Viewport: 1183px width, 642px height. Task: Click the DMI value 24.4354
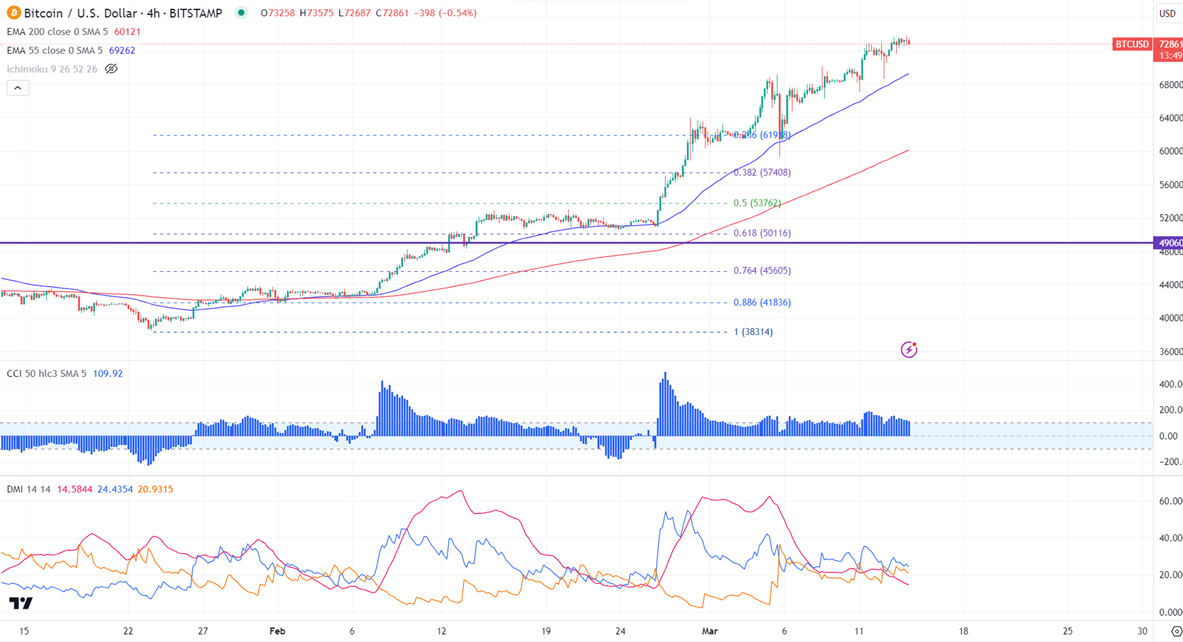tap(115, 490)
